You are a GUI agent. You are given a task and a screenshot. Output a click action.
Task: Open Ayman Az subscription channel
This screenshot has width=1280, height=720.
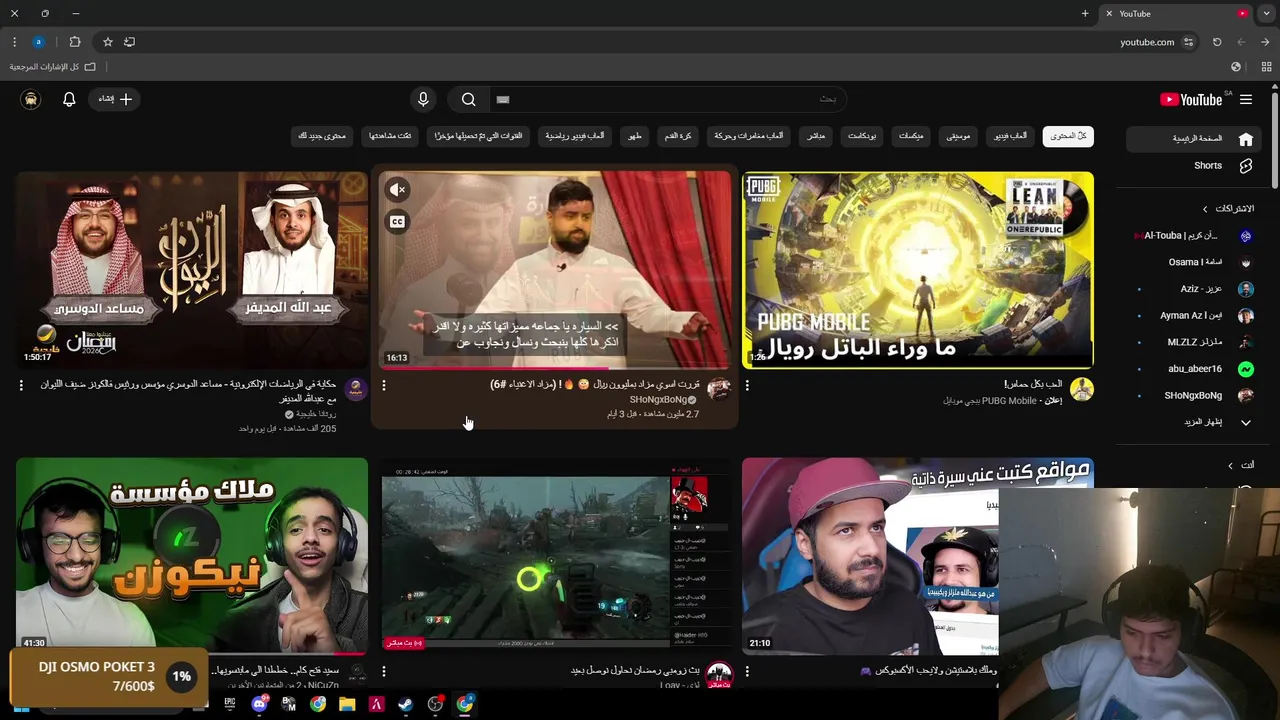tap(1194, 316)
